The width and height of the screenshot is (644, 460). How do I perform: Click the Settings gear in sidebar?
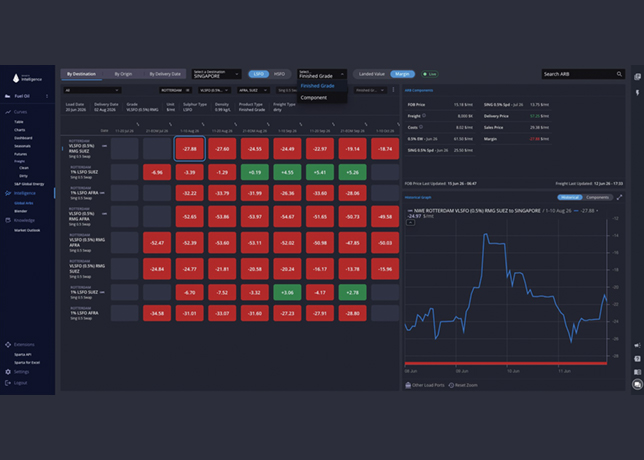point(8,372)
